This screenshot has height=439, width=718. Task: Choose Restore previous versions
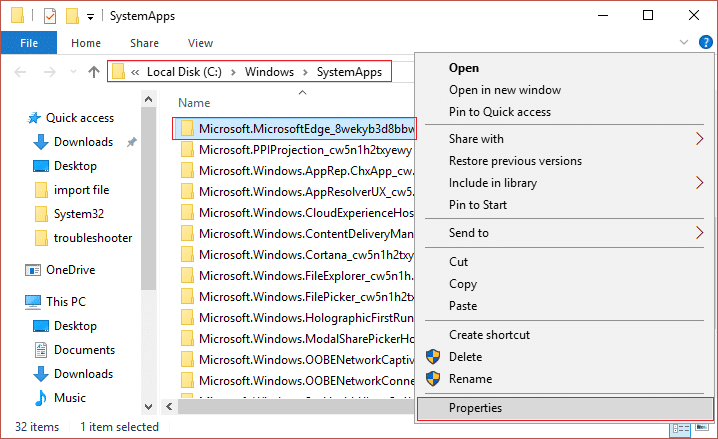tap(564, 161)
